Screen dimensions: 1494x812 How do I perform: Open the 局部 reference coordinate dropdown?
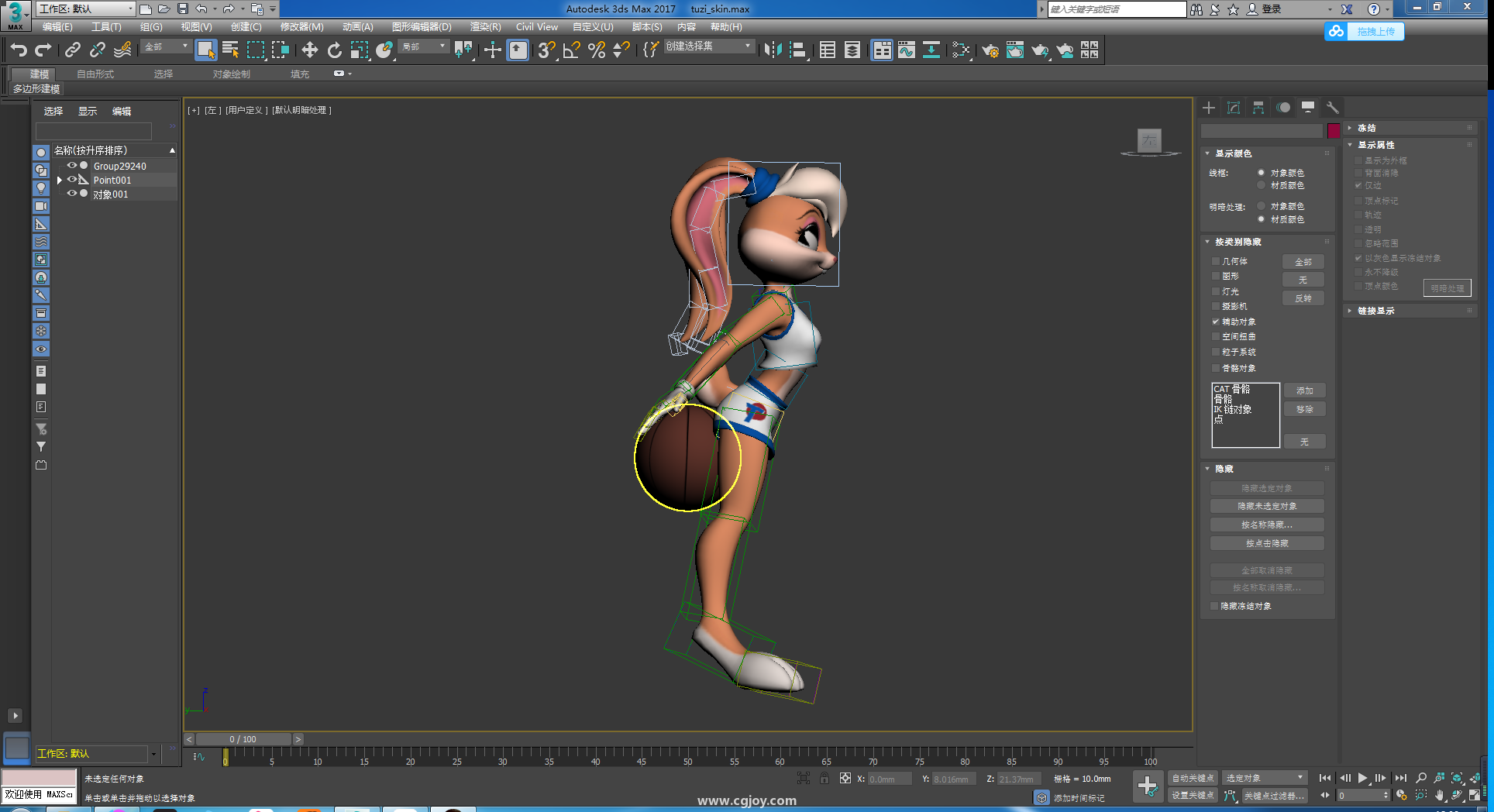424,47
